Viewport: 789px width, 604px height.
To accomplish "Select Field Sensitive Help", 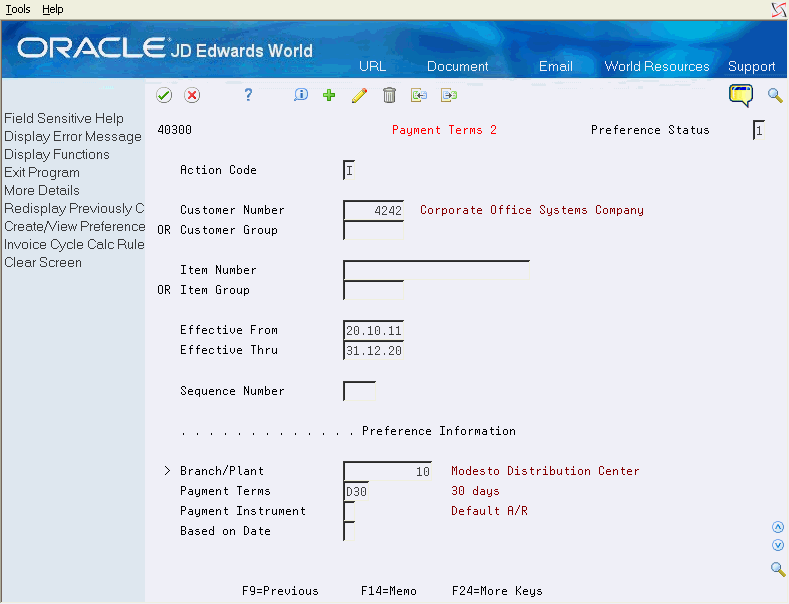I will (x=64, y=118).
